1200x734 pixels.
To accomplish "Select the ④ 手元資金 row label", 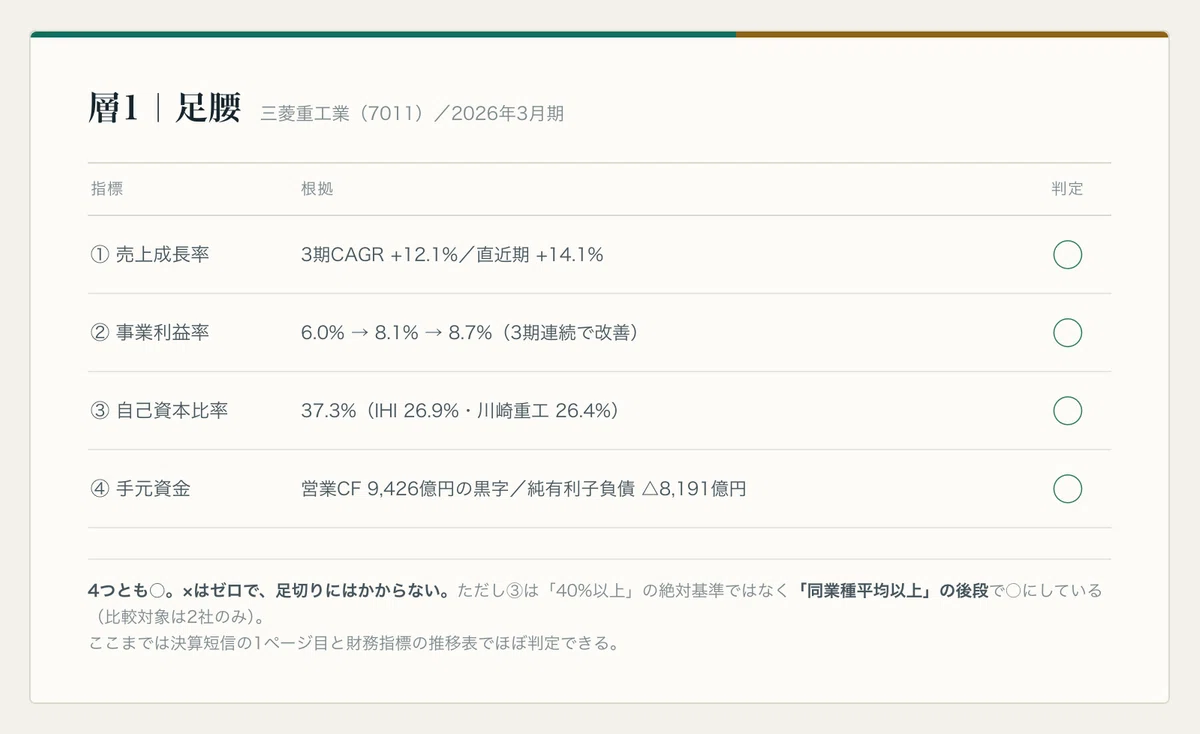I will [140, 489].
